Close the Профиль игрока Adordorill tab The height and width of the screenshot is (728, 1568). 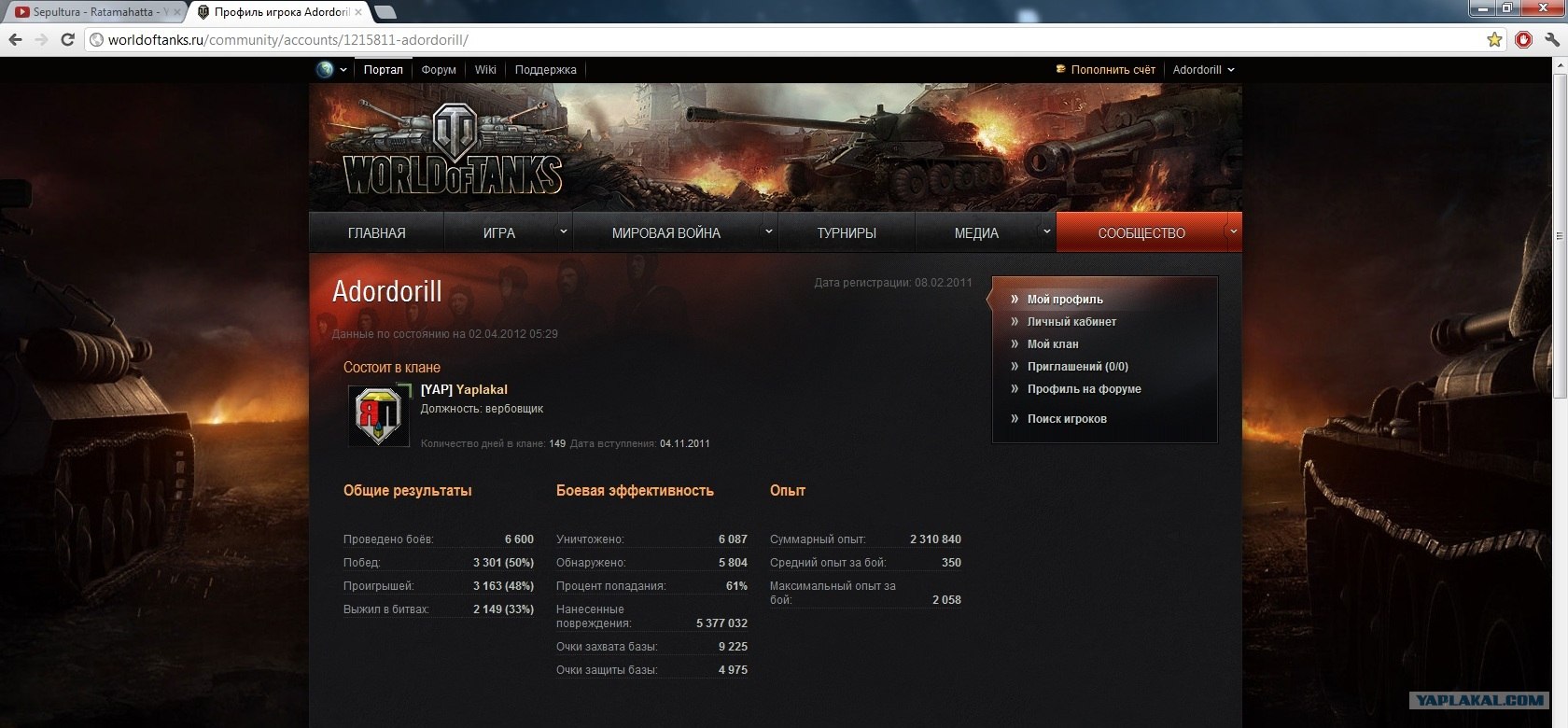click(x=358, y=12)
